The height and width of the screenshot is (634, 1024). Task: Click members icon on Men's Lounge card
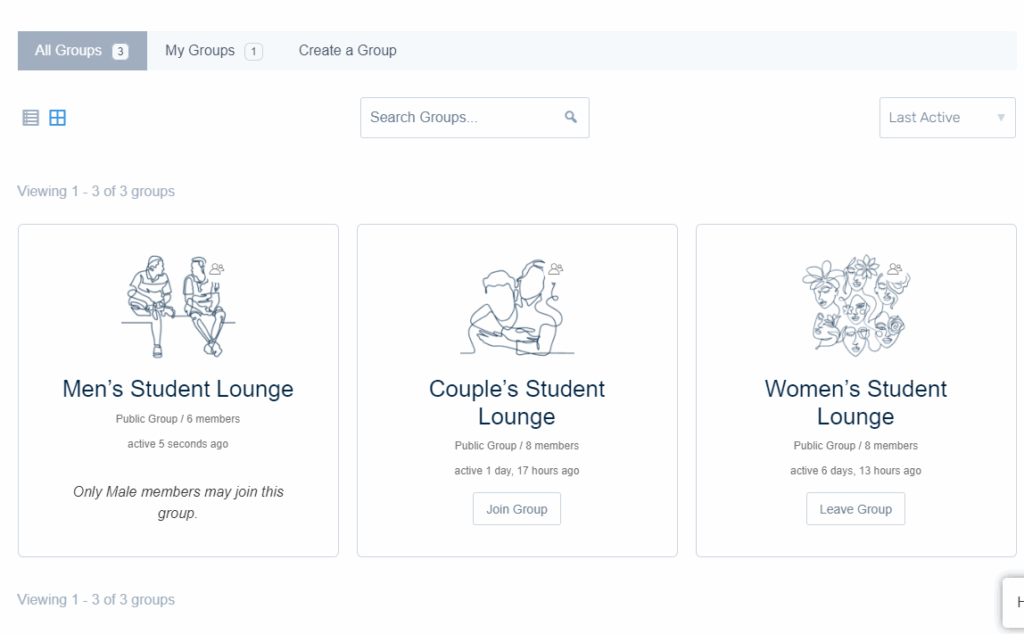click(217, 268)
